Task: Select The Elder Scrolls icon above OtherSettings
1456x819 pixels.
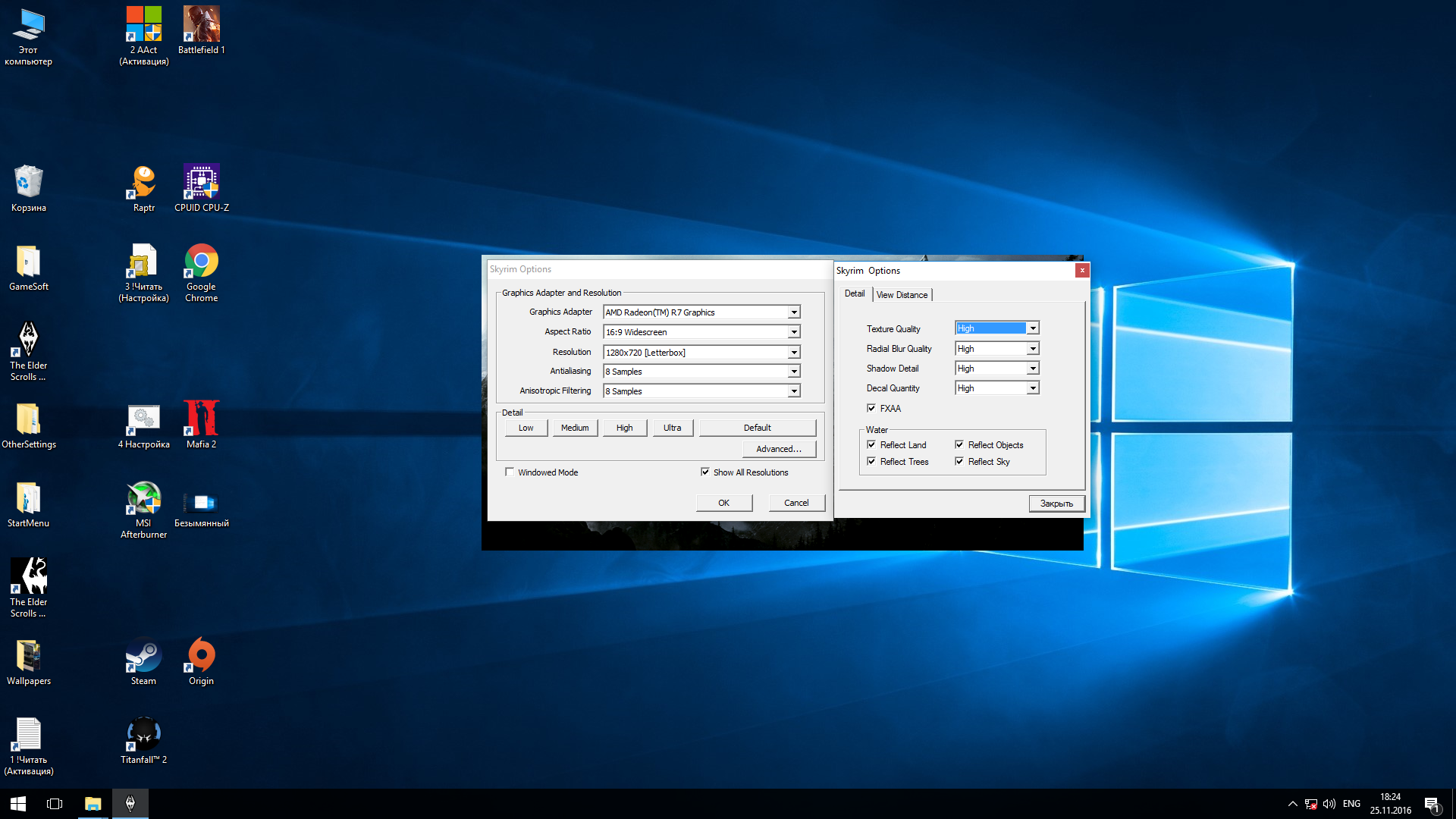Action: click(x=29, y=351)
